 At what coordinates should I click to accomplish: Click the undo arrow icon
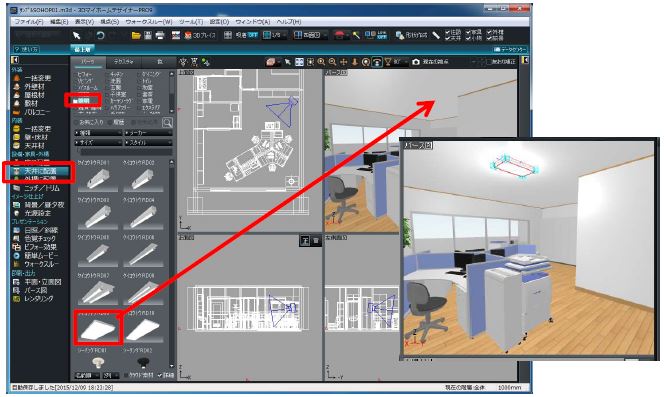point(100,36)
